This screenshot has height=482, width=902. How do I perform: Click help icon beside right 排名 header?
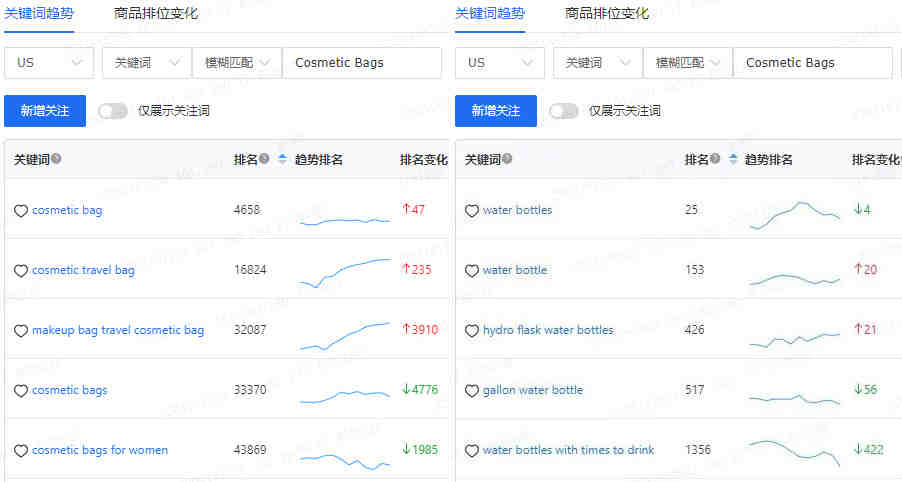click(714, 159)
